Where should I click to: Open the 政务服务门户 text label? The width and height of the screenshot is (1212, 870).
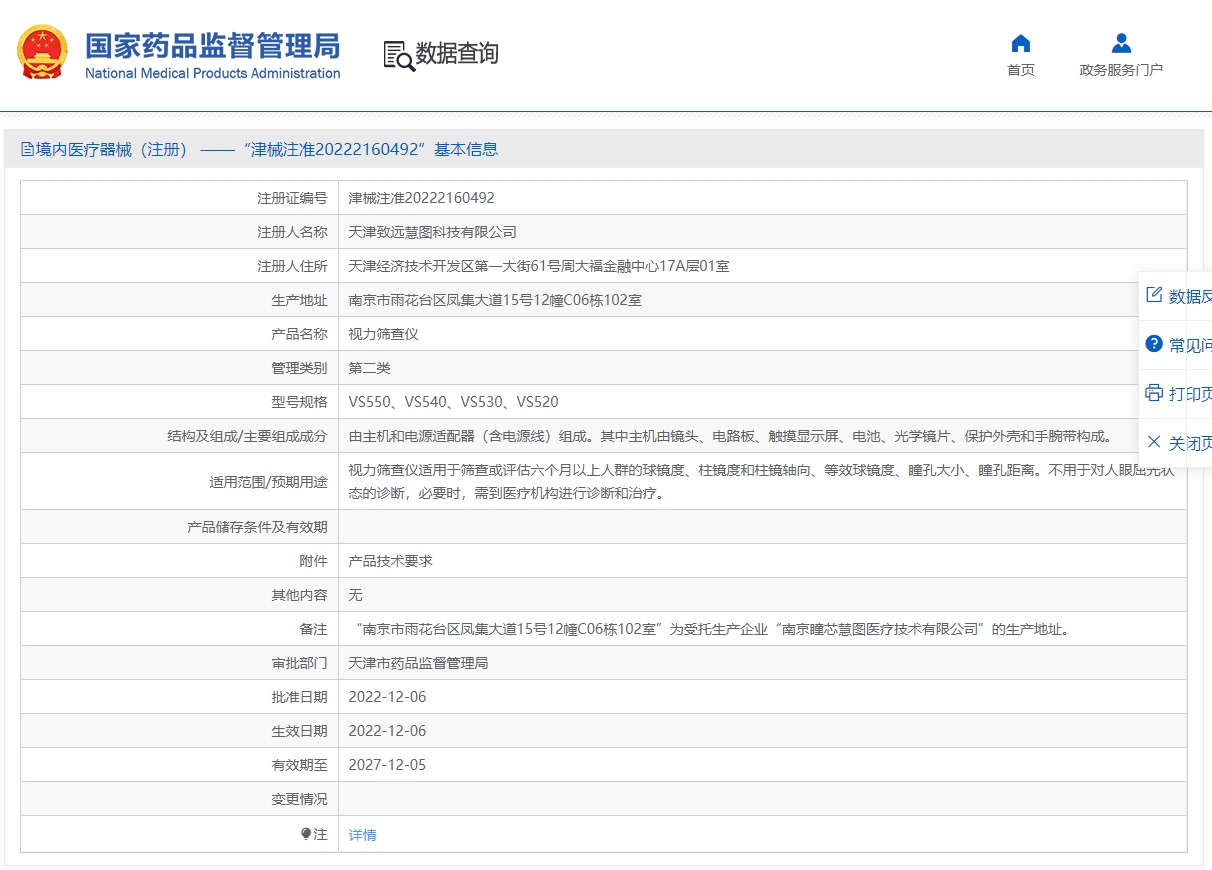tap(1121, 70)
